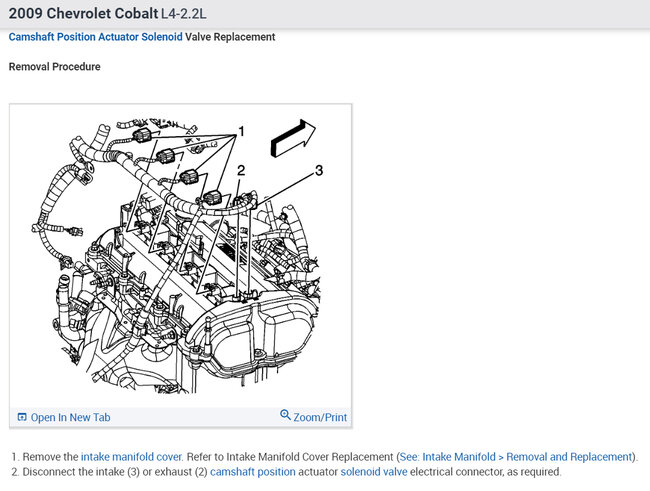Image resolution: width=650 pixels, height=491 pixels.
Task: Open the Camshaft Position Actuator Solenoid link
Action: click(95, 37)
